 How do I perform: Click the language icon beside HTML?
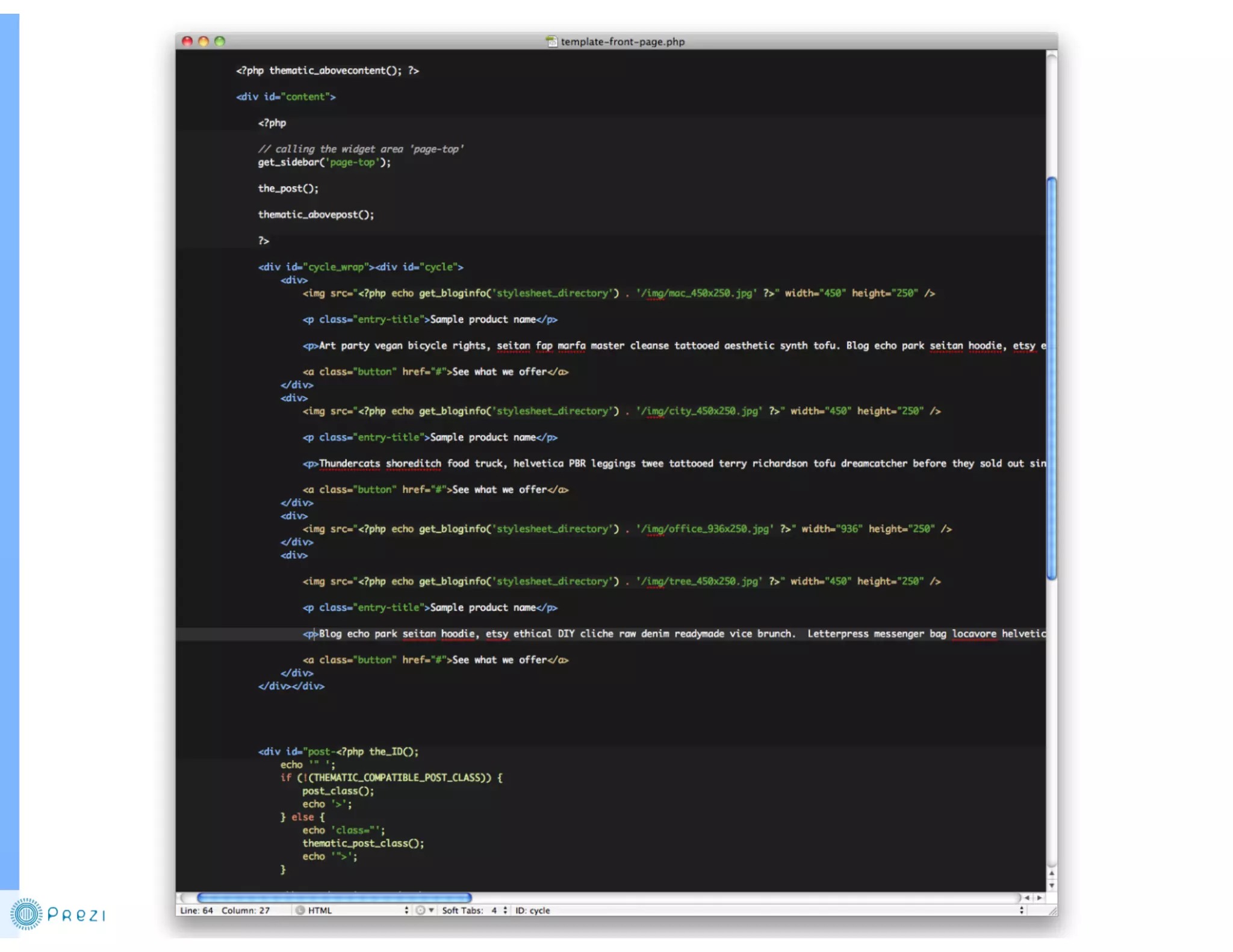coord(300,910)
